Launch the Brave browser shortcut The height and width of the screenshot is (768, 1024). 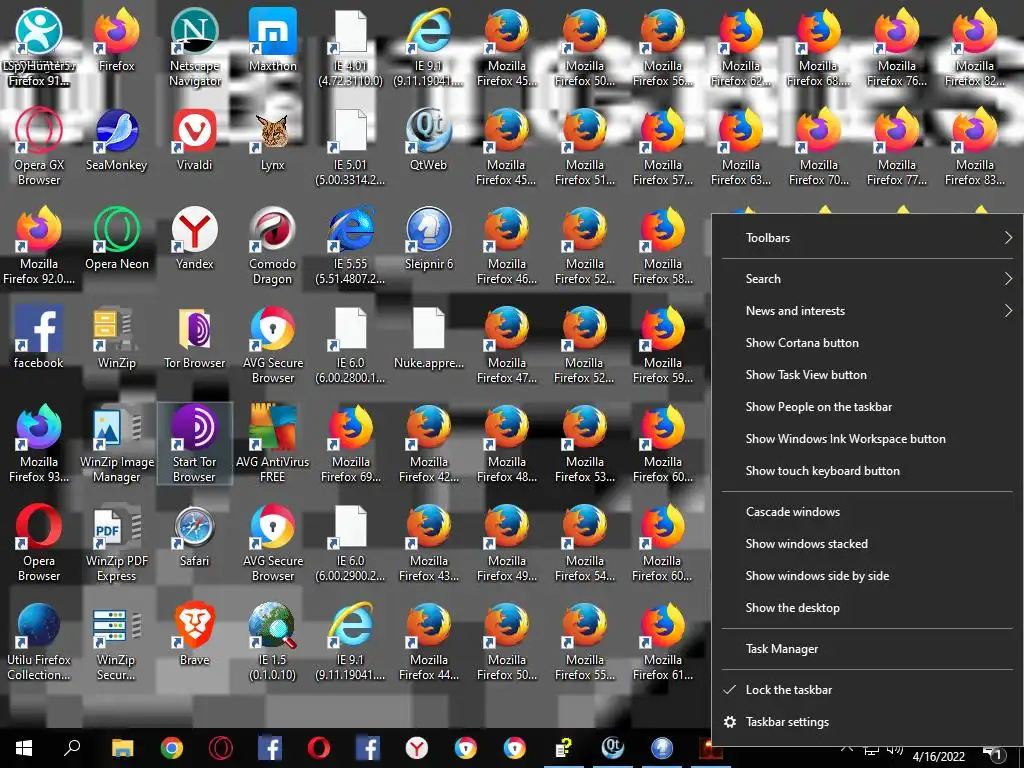point(195,635)
